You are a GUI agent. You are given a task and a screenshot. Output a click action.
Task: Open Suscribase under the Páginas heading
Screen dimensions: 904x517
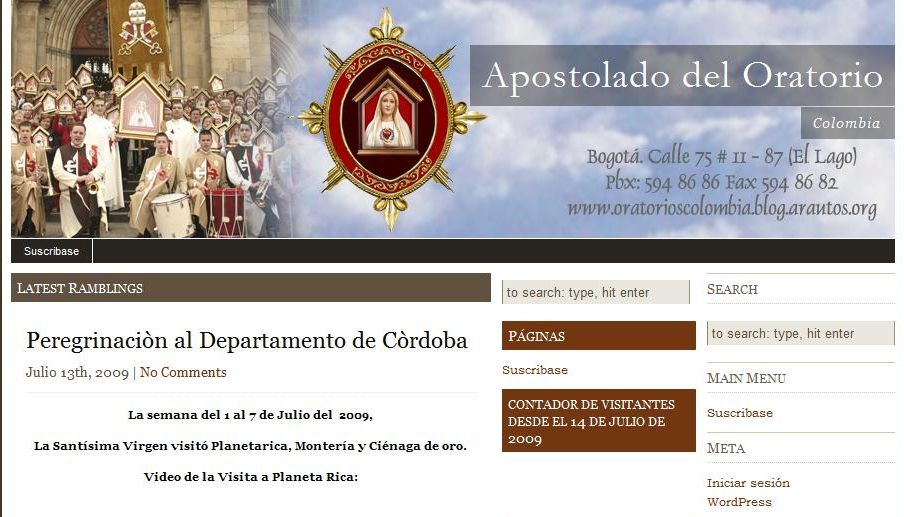[x=535, y=370]
